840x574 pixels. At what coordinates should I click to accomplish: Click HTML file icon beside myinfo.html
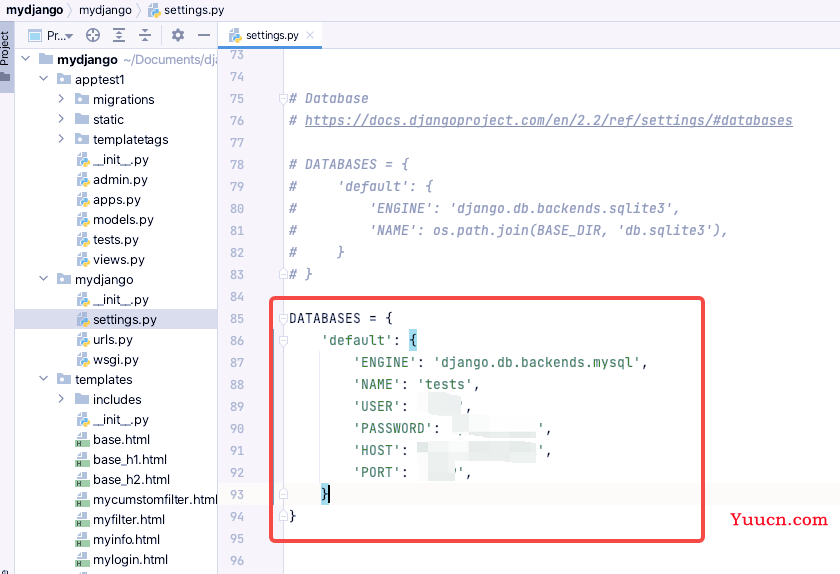[x=82, y=540]
